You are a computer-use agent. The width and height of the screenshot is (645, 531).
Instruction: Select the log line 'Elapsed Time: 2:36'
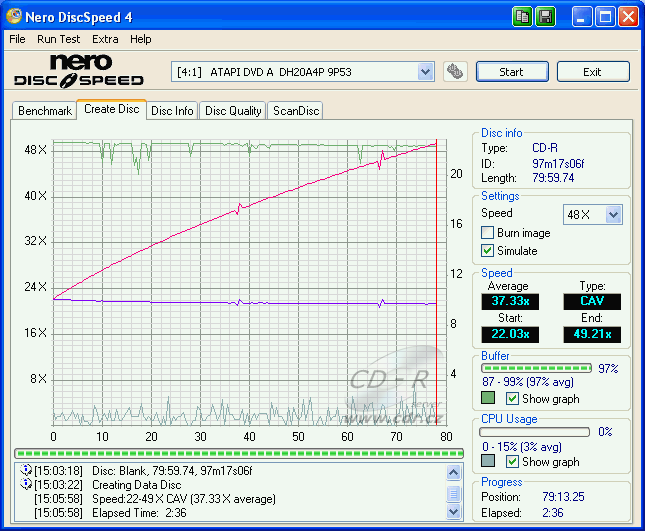pyautogui.click(x=139, y=513)
